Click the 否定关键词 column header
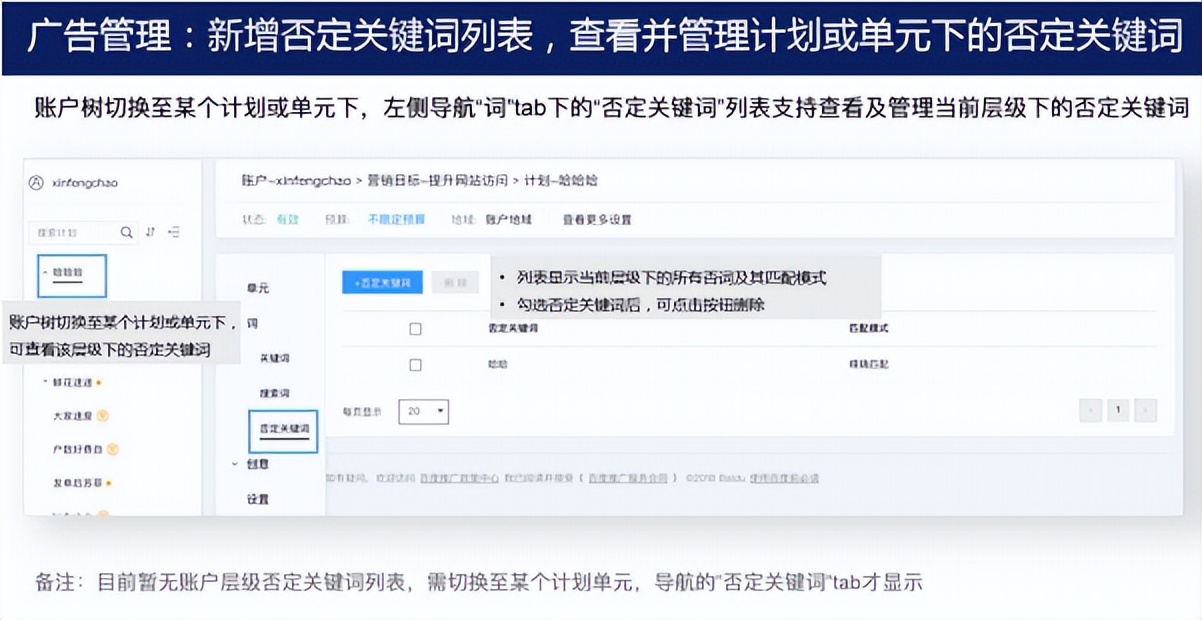This screenshot has height=620, width=1202. pos(513,329)
